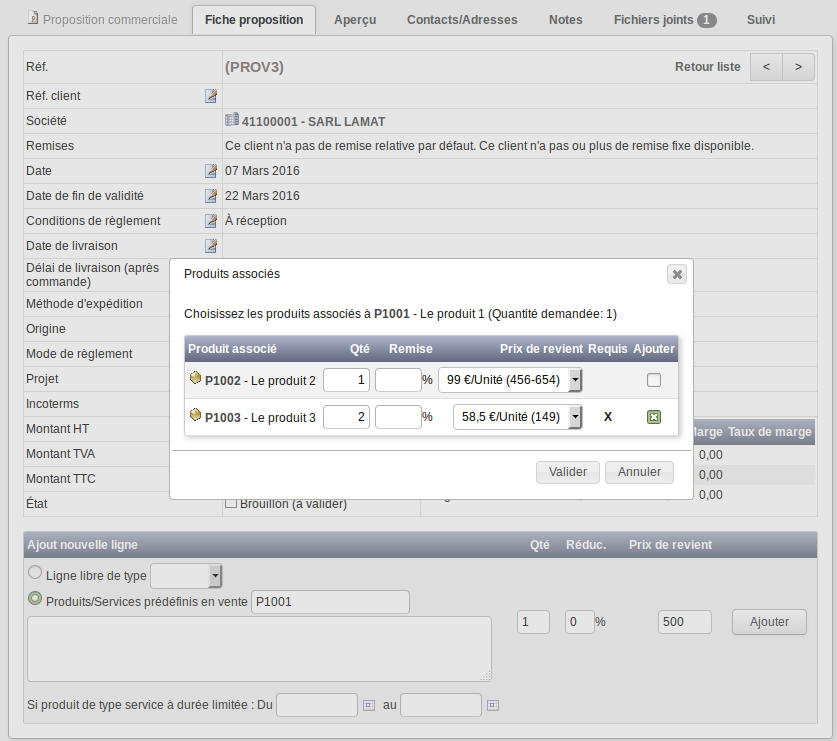Click the Qté field for P1003
Viewport: 837px width, 741px height.
pos(346,417)
